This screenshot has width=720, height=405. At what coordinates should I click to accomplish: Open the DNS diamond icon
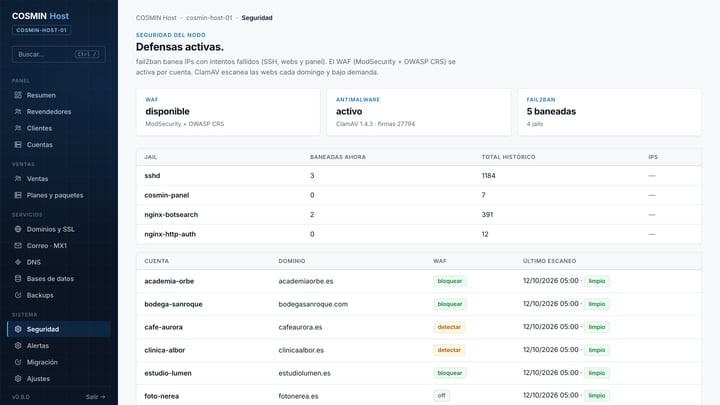point(18,262)
